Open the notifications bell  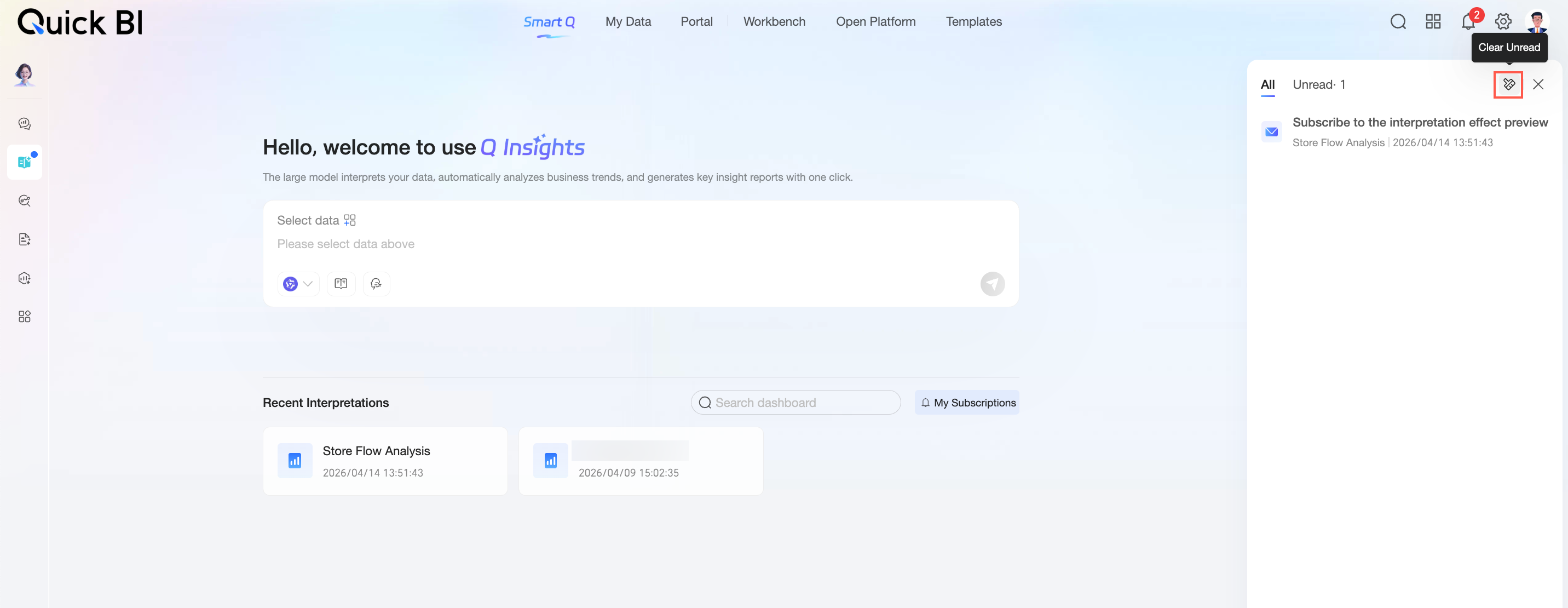point(1468,22)
